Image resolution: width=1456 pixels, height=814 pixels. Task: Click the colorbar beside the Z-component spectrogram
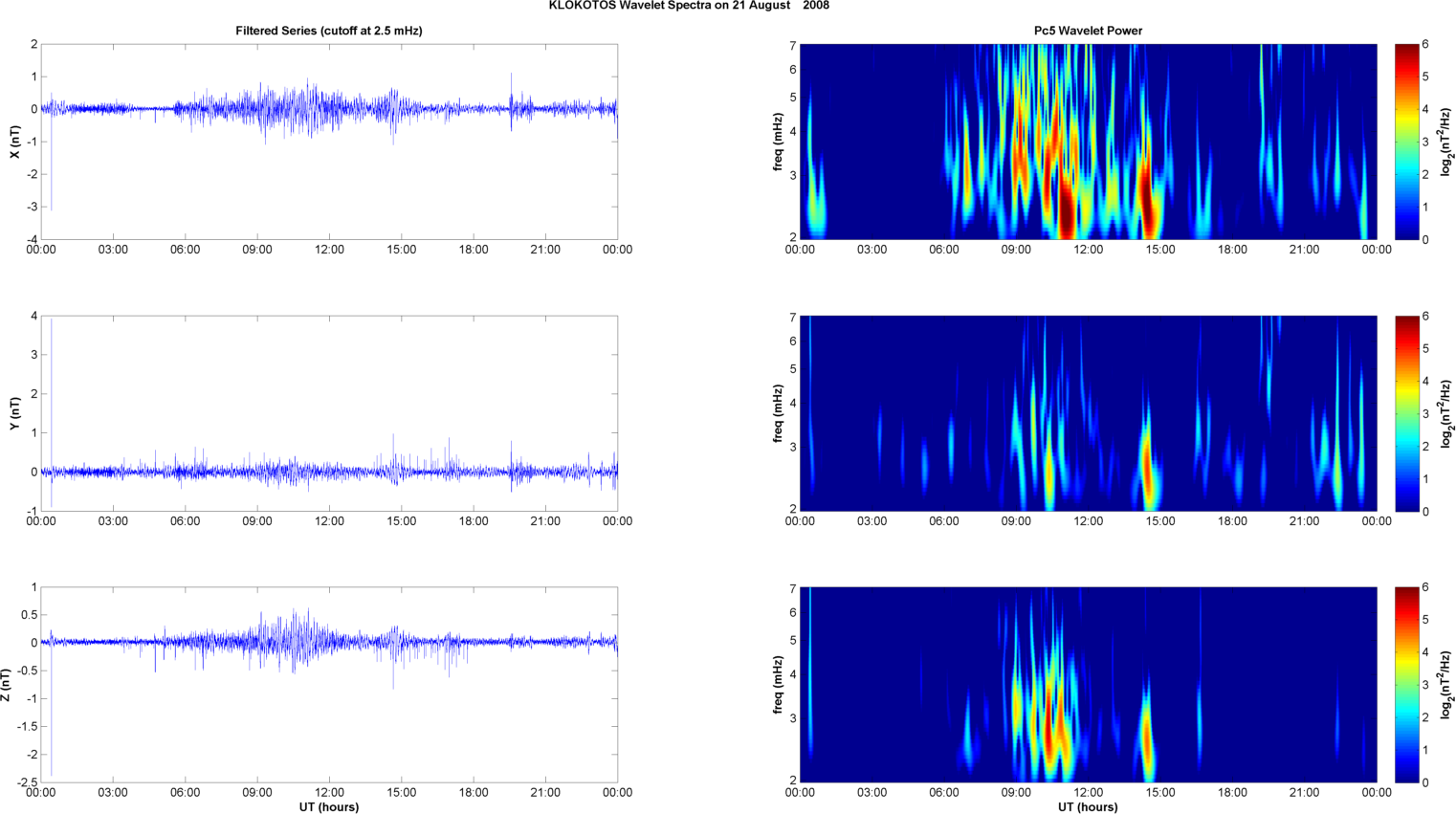(x=1406, y=685)
